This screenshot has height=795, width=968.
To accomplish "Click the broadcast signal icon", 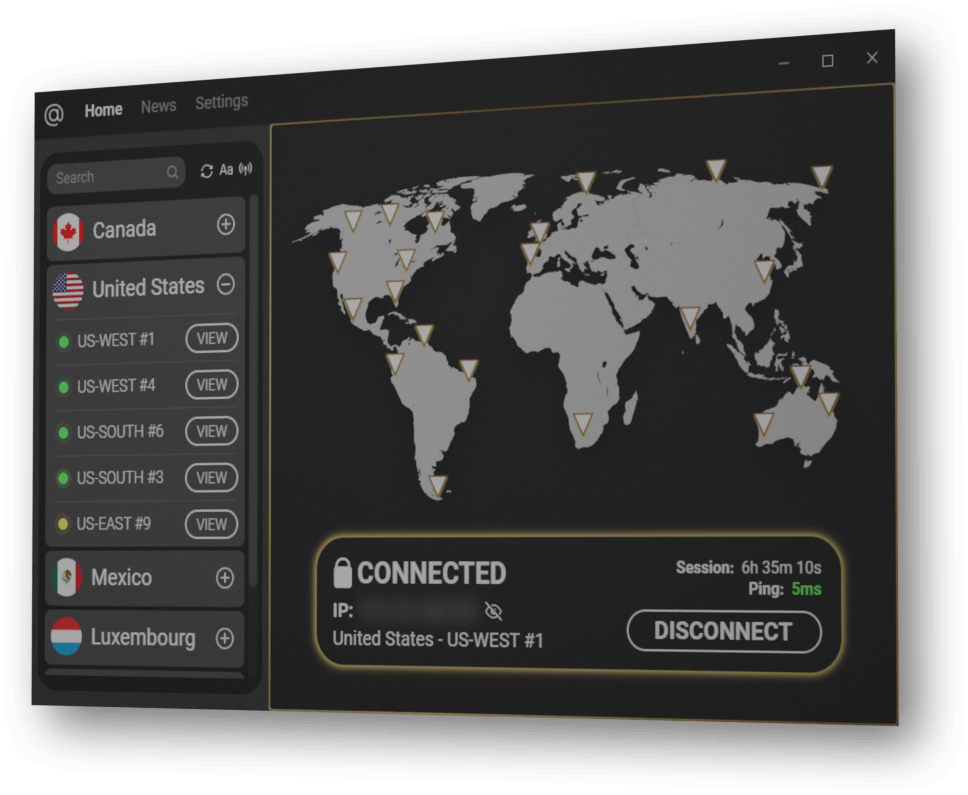I will 245,169.
